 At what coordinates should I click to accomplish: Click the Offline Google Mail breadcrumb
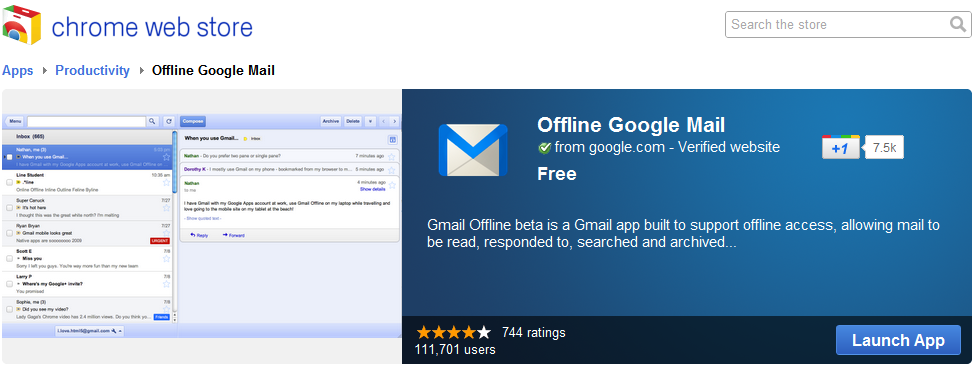coord(213,70)
